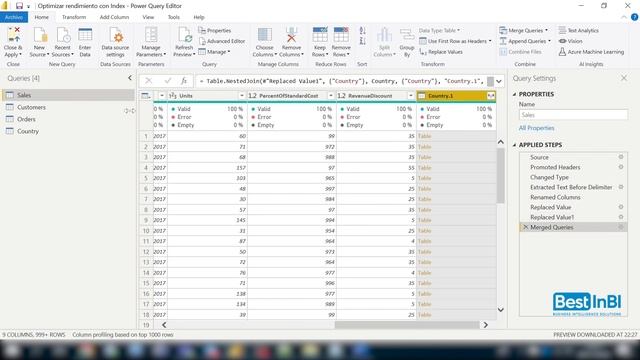Click in the query Name field

tap(573, 115)
